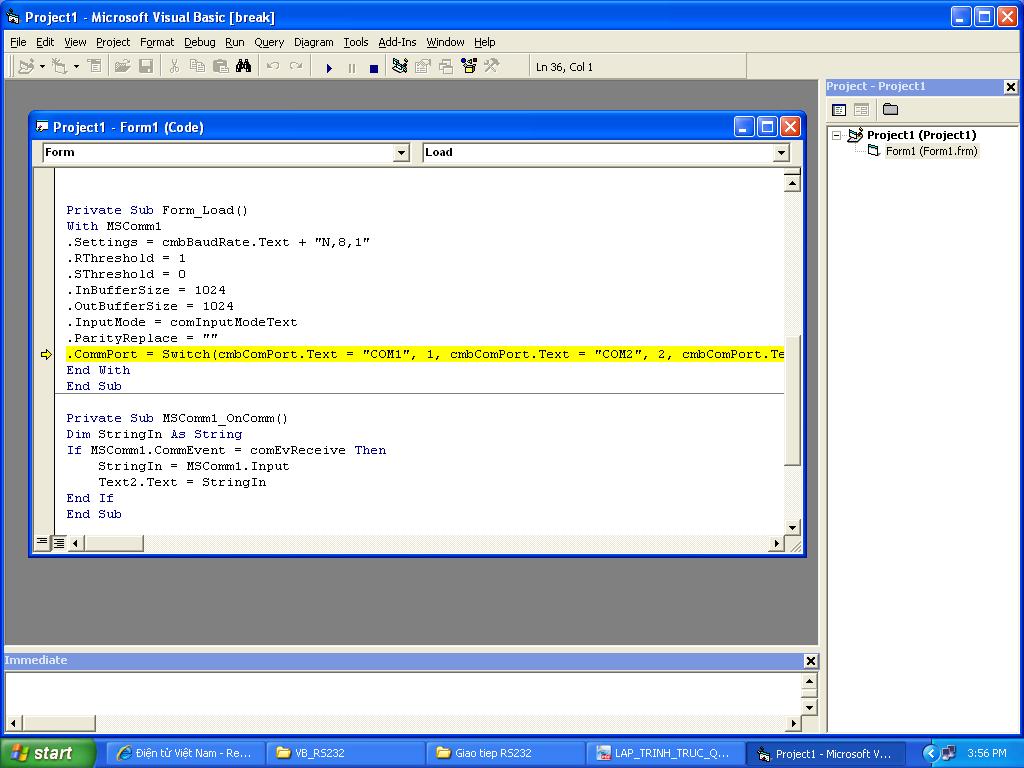Toggle Folders icon in Project panel
1024x768 pixels.
[x=890, y=110]
